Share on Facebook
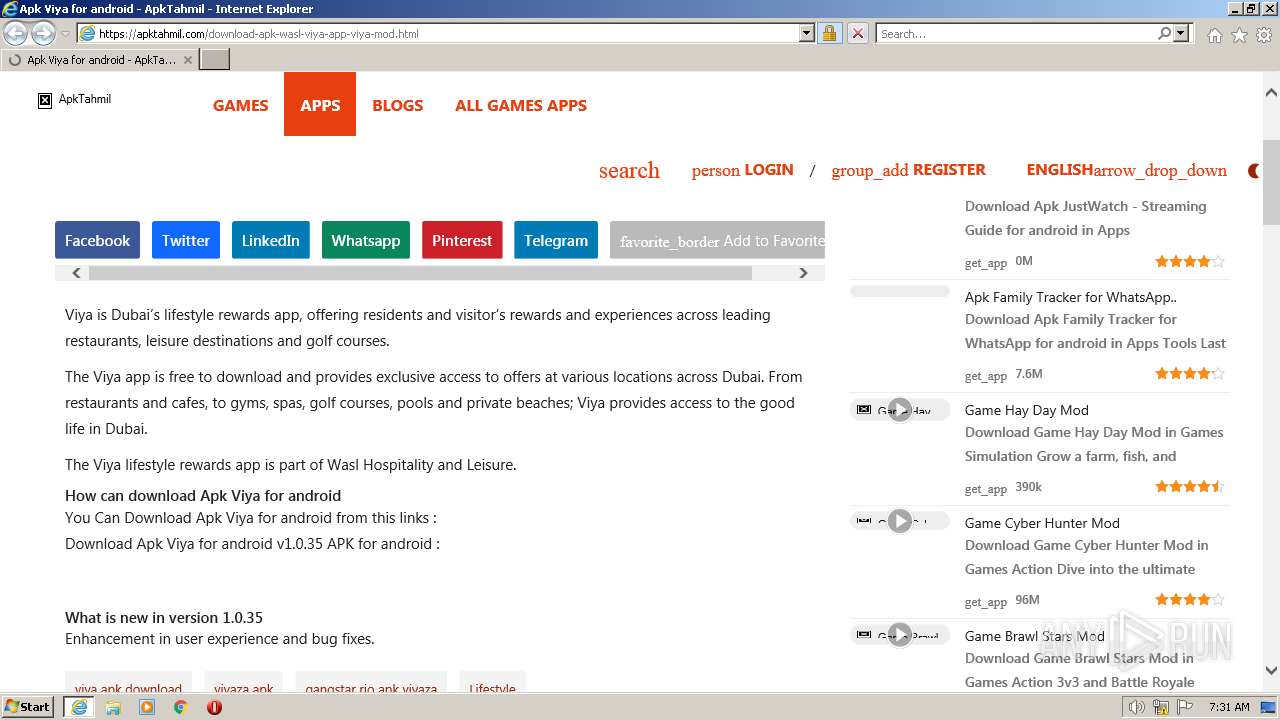This screenshot has width=1280, height=720. (97, 240)
